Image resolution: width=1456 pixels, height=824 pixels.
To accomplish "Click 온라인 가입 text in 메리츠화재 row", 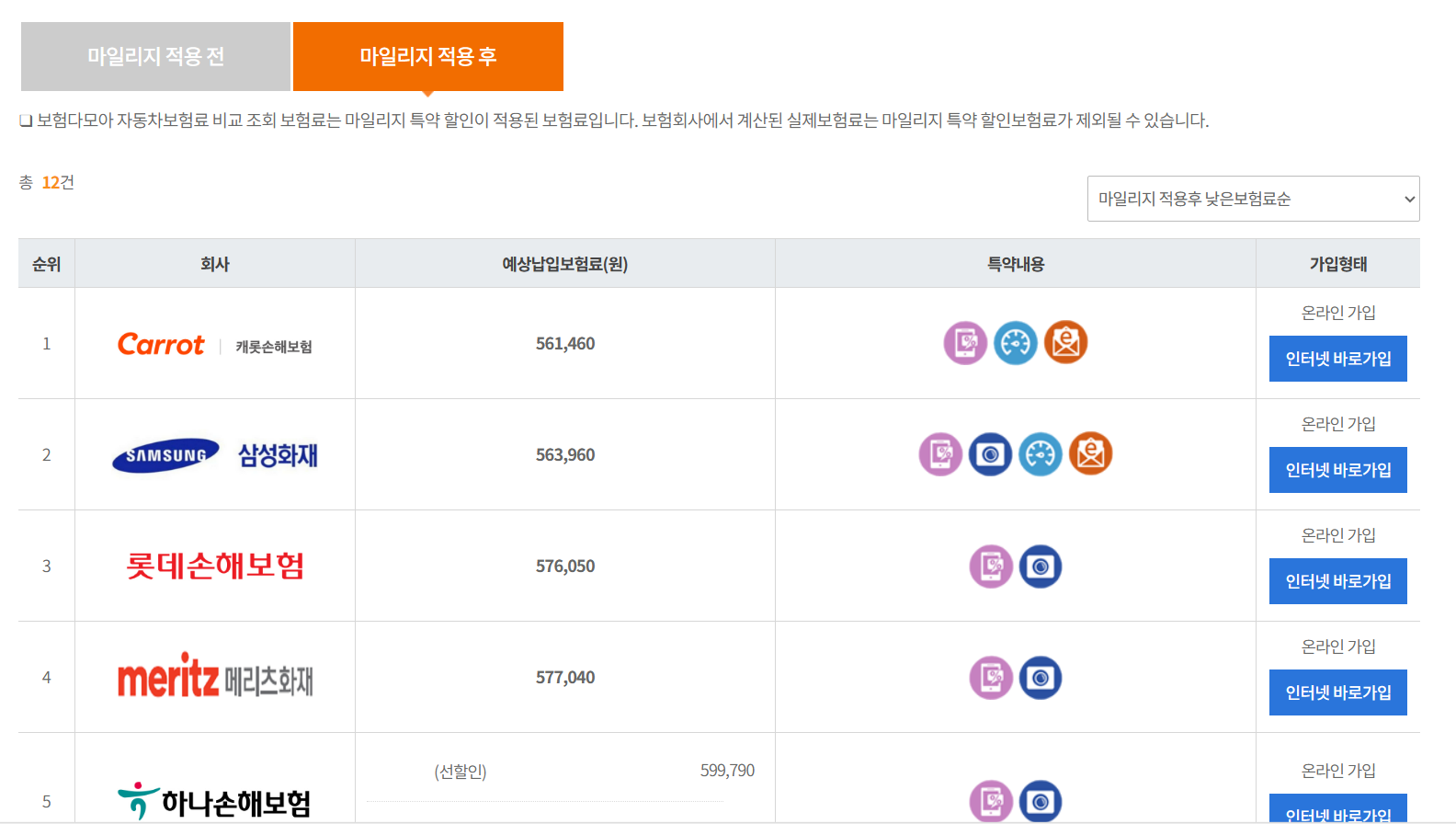I will point(1338,647).
